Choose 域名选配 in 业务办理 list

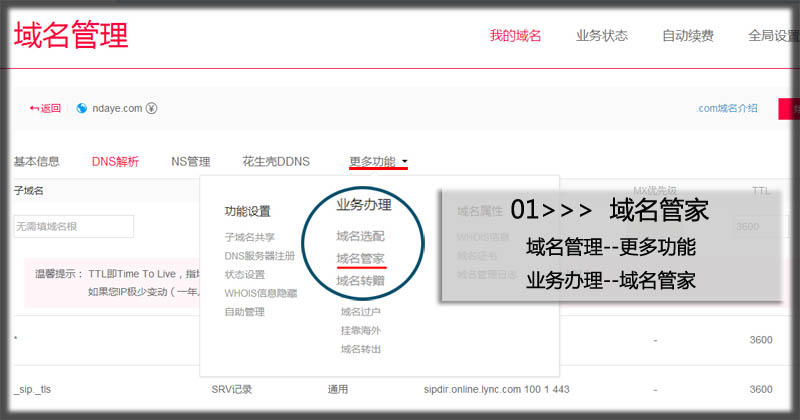(x=361, y=237)
